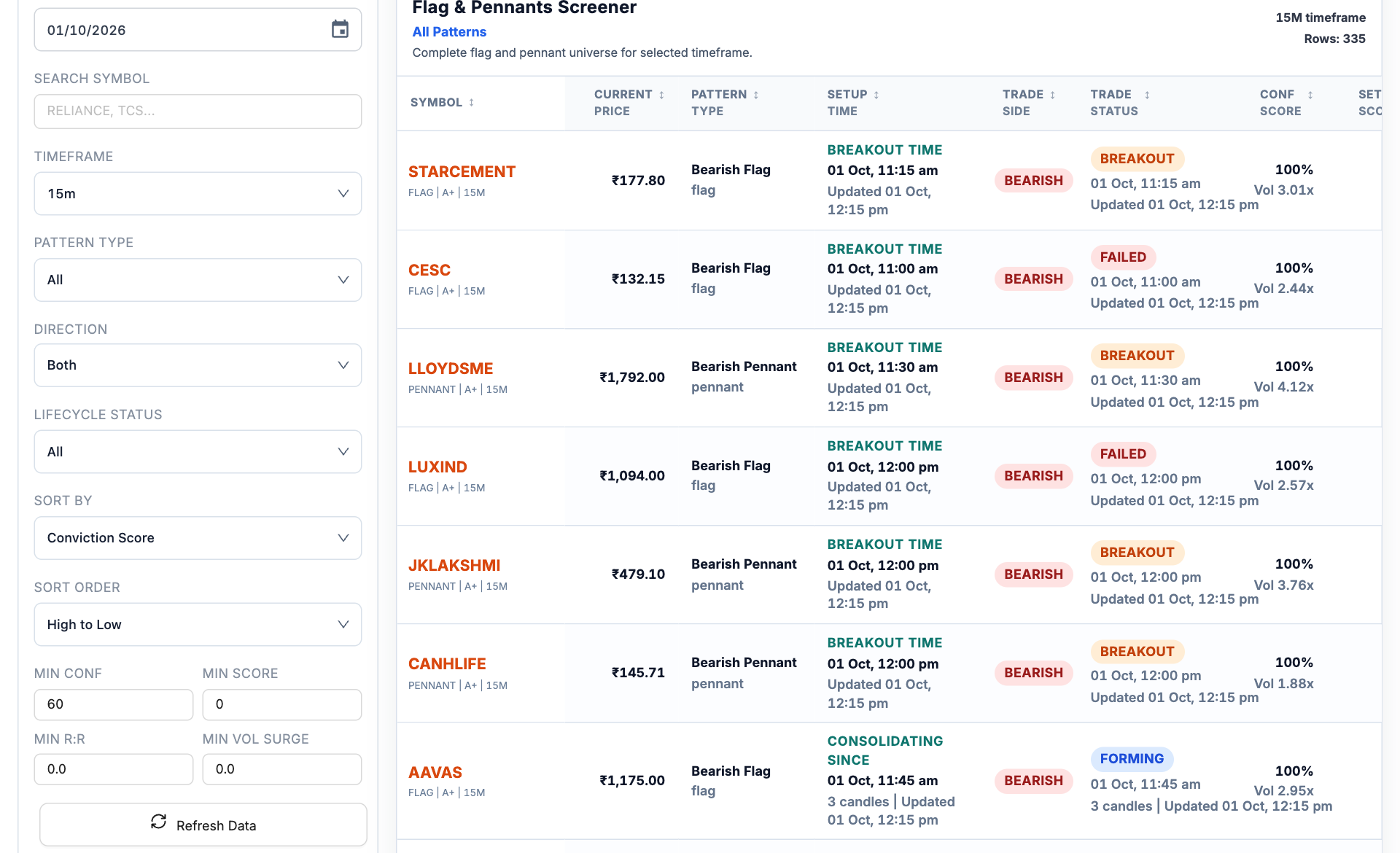Sort by Symbol column arrow icon
This screenshot has height=853, width=1400.
tap(472, 102)
